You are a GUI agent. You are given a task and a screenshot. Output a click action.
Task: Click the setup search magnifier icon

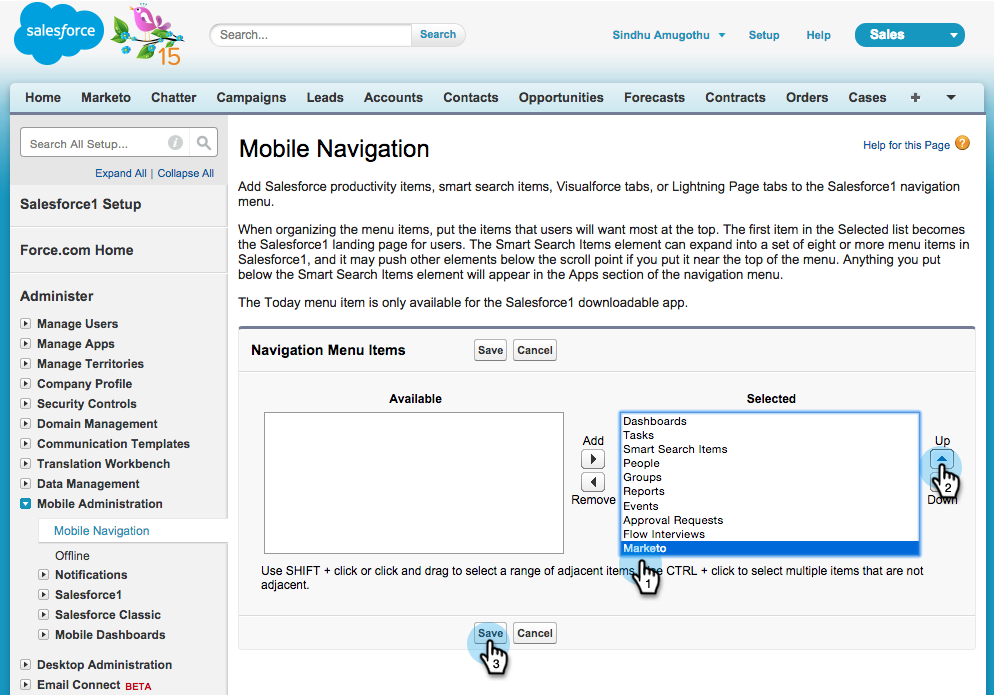pyautogui.click(x=204, y=143)
